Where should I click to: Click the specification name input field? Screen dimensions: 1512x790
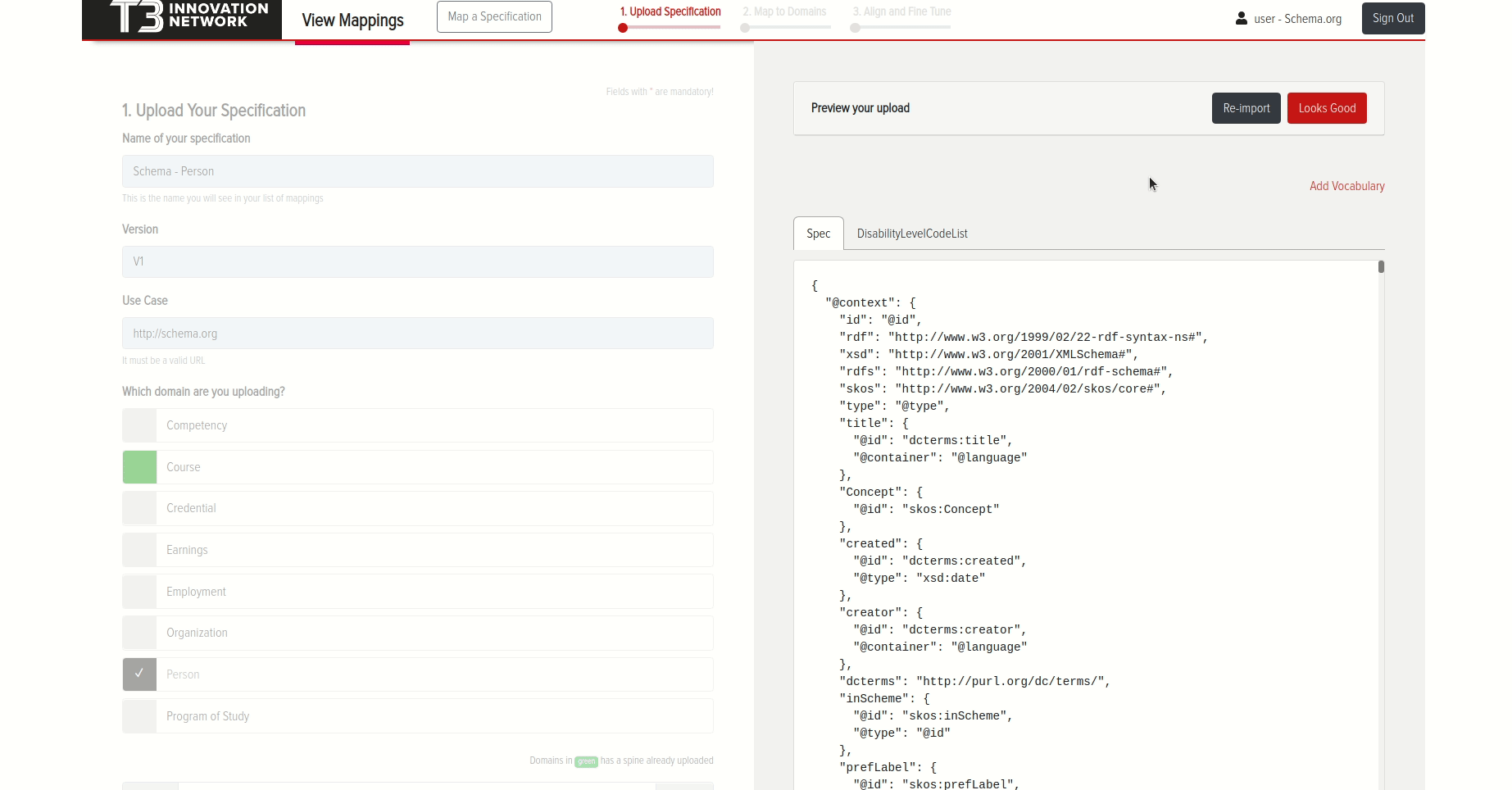click(x=418, y=171)
